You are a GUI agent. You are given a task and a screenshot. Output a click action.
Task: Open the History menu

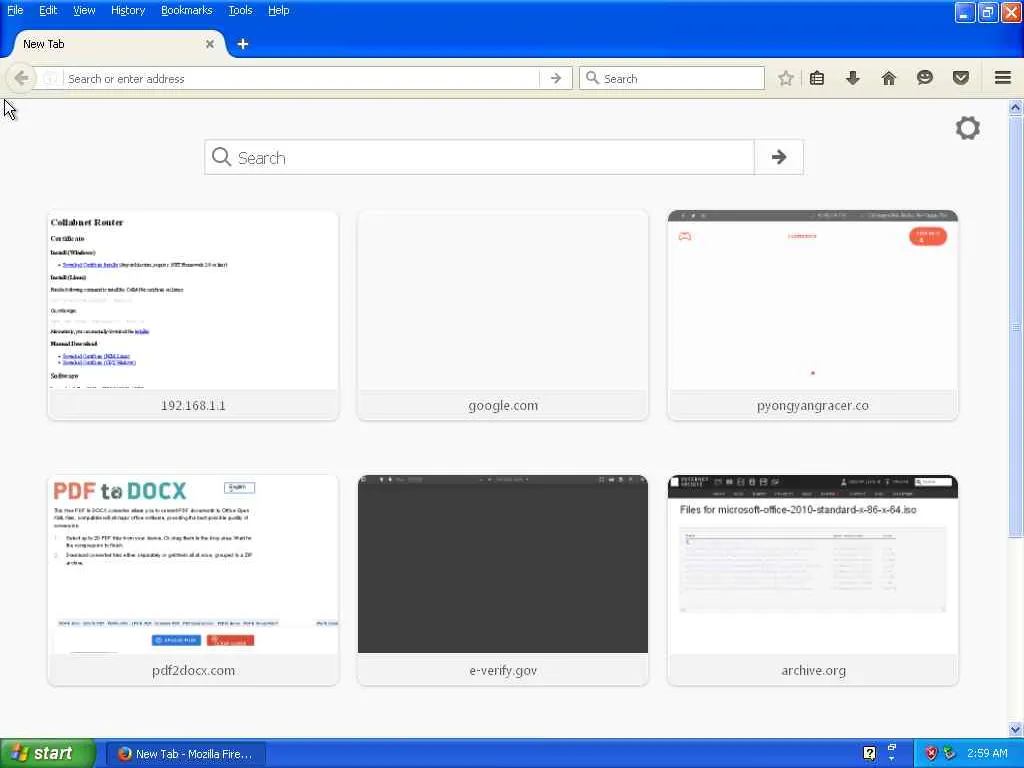[x=128, y=10]
